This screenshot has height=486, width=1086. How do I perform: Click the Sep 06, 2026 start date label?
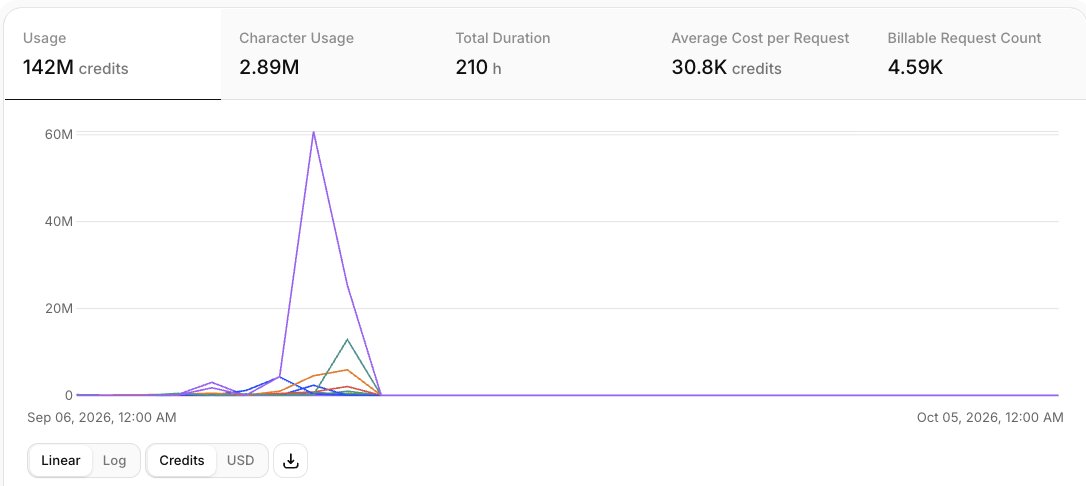(x=102, y=417)
